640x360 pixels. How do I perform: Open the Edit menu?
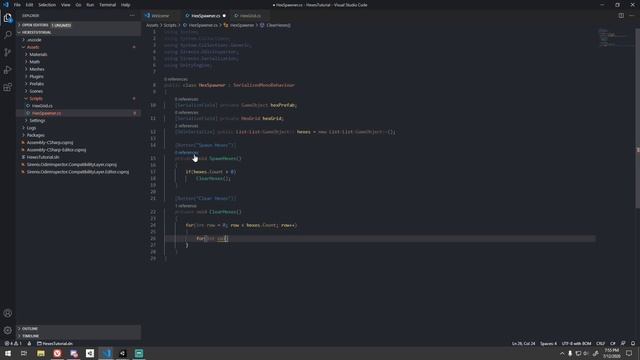[29, 5]
